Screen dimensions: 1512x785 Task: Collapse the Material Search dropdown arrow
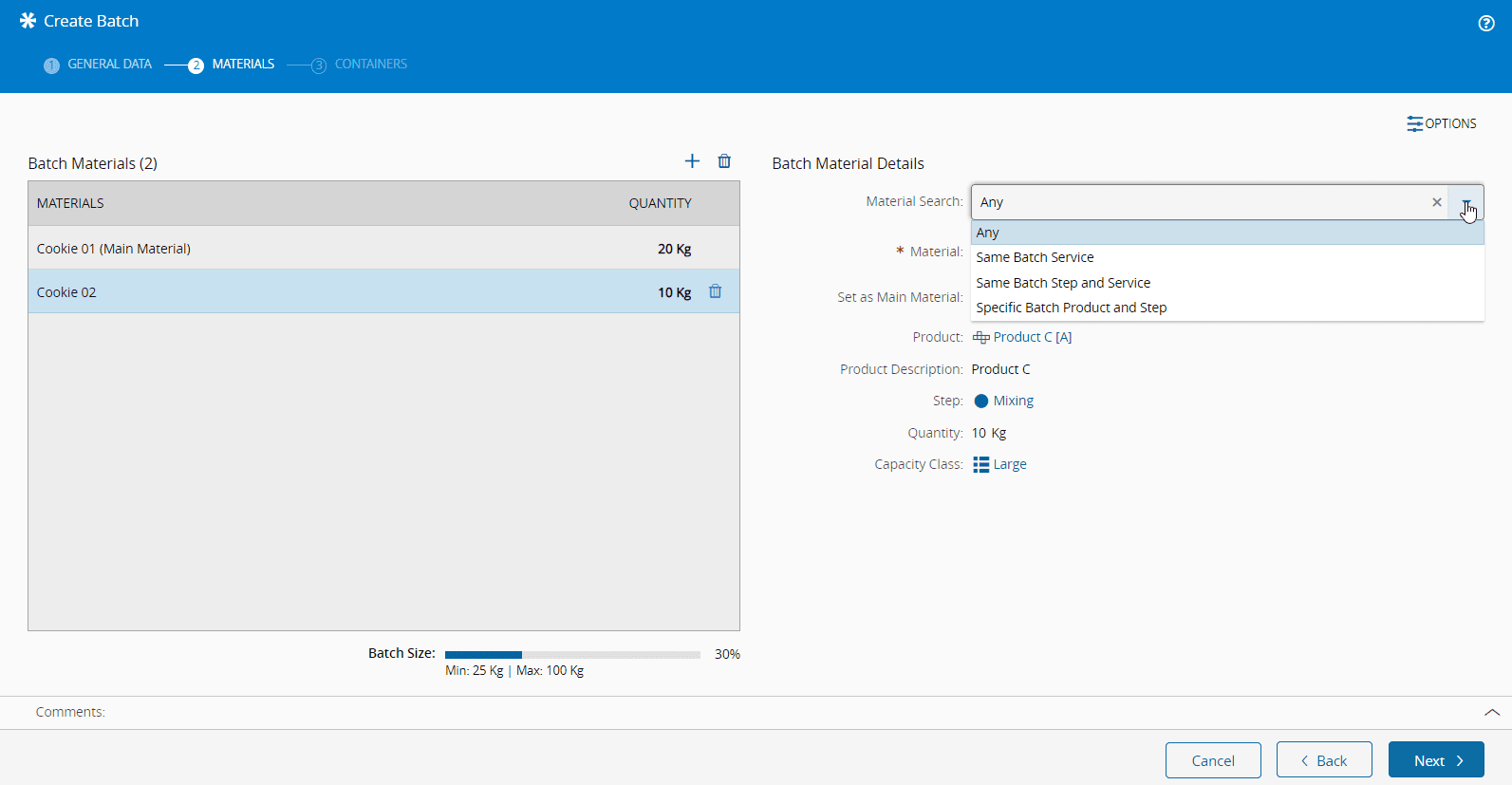(x=1466, y=202)
